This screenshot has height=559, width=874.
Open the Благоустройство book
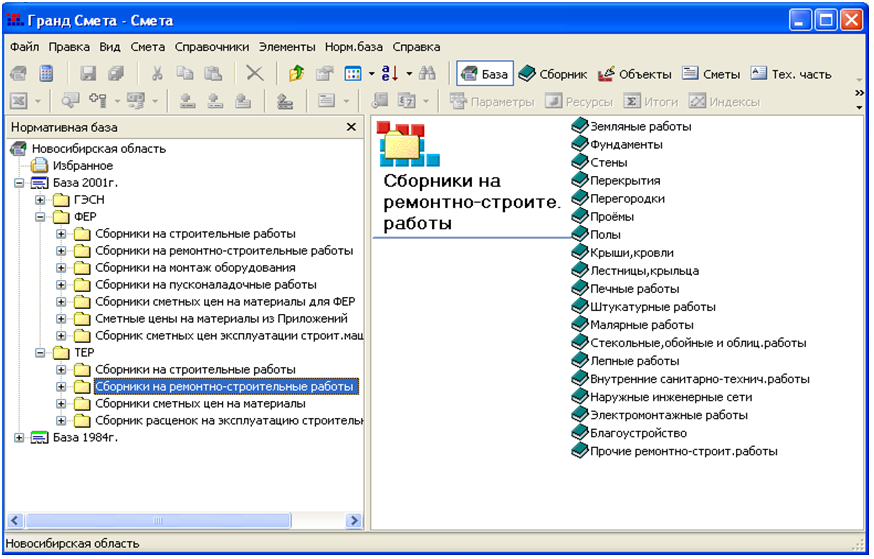(629, 433)
